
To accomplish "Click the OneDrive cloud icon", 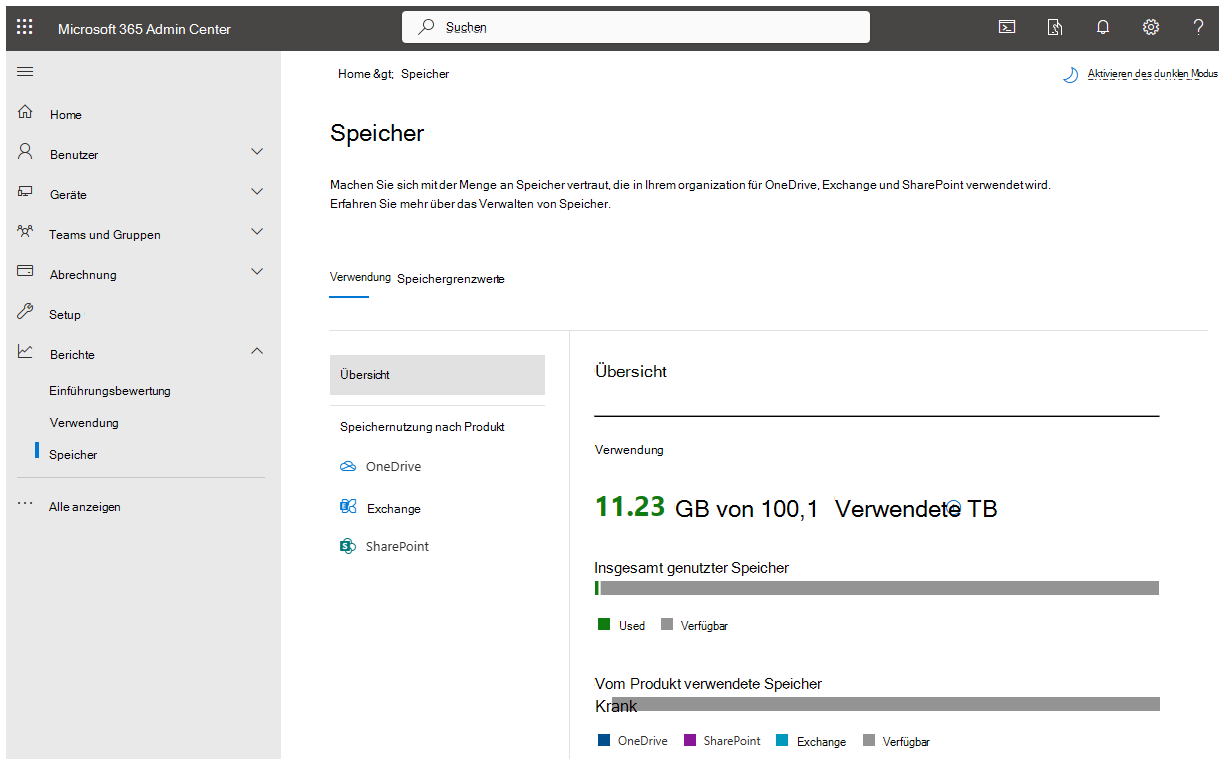I will [348, 467].
